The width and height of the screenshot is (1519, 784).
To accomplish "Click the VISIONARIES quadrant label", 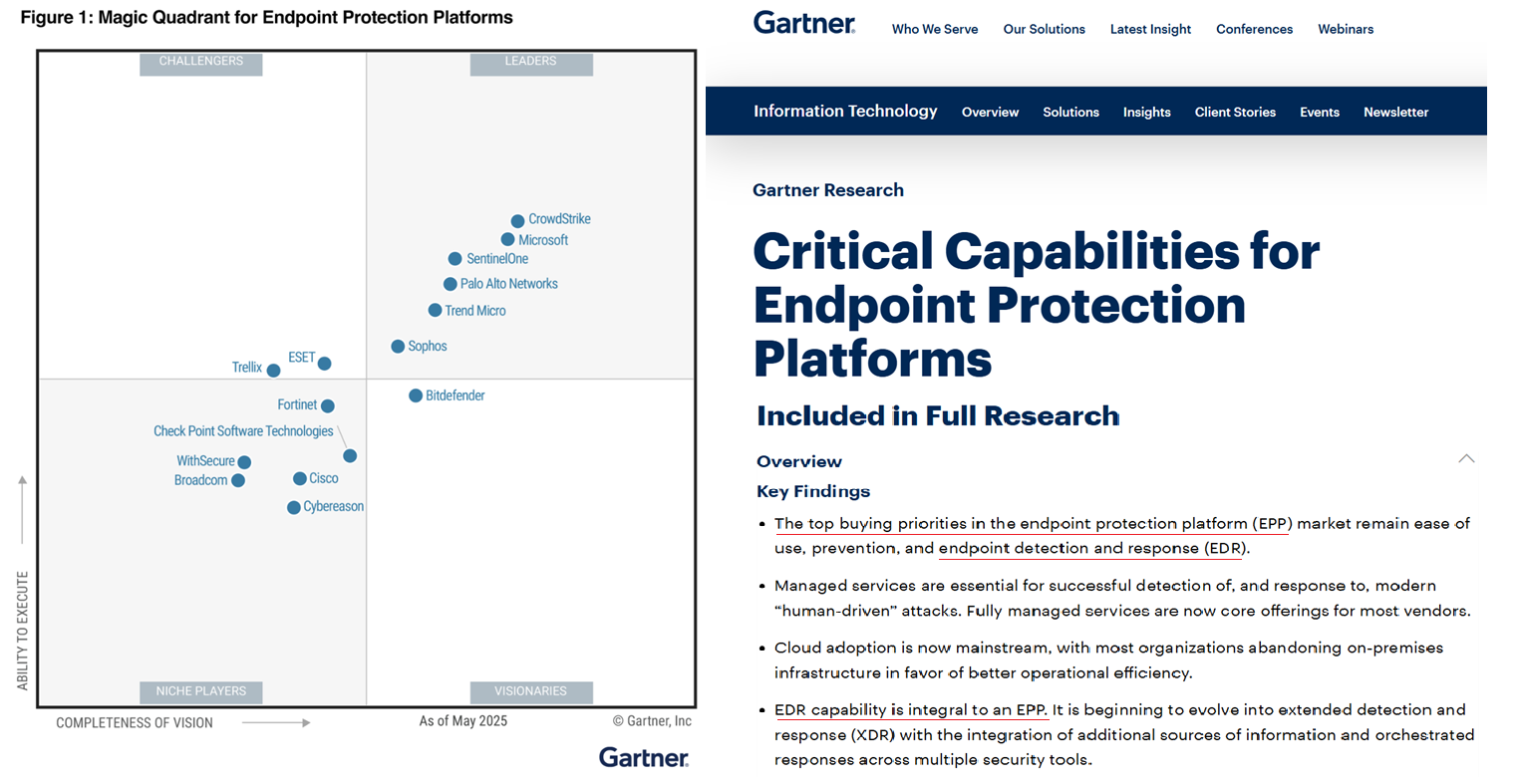I will [x=531, y=691].
